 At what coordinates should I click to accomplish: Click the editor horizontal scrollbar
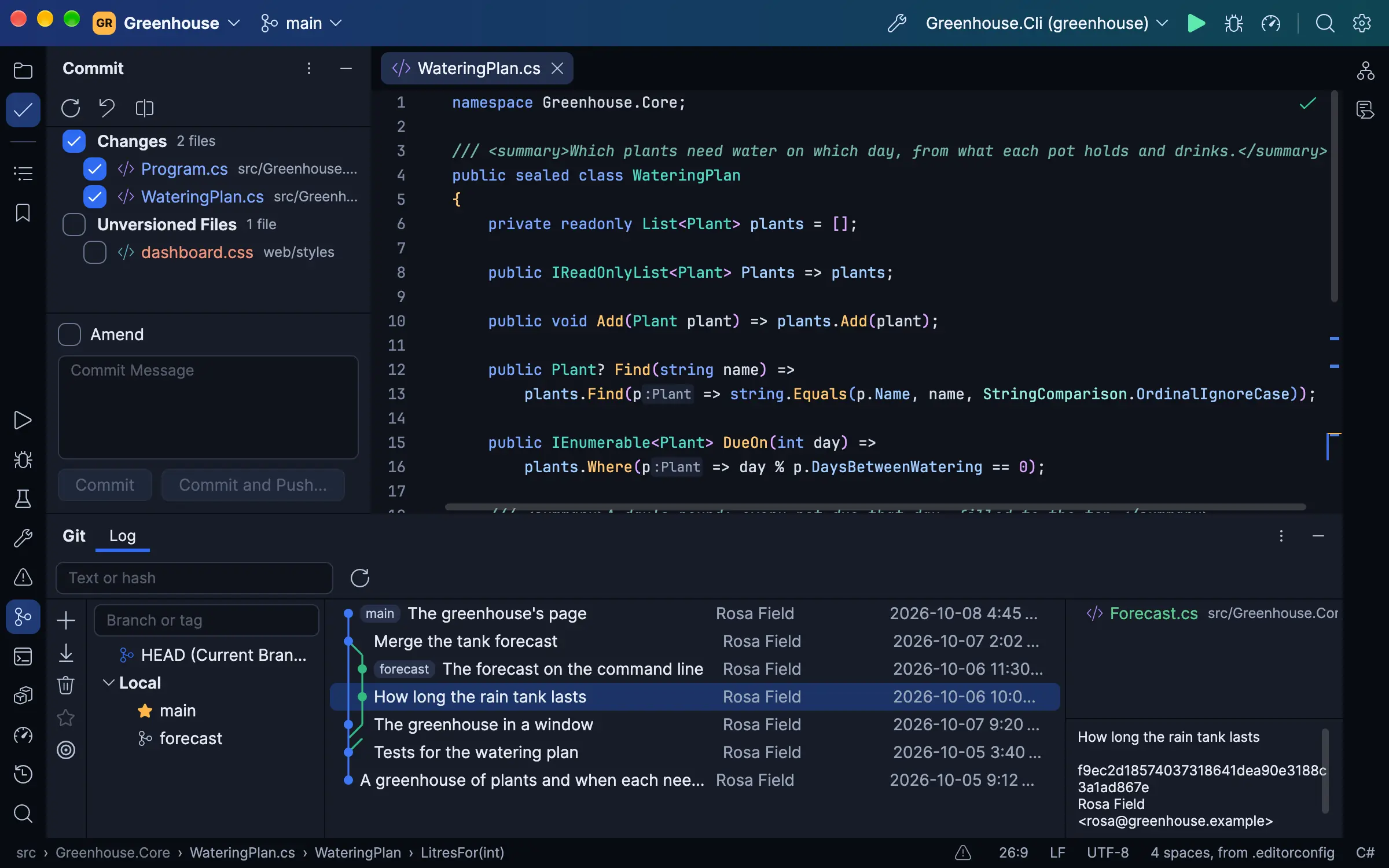[x=875, y=507]
